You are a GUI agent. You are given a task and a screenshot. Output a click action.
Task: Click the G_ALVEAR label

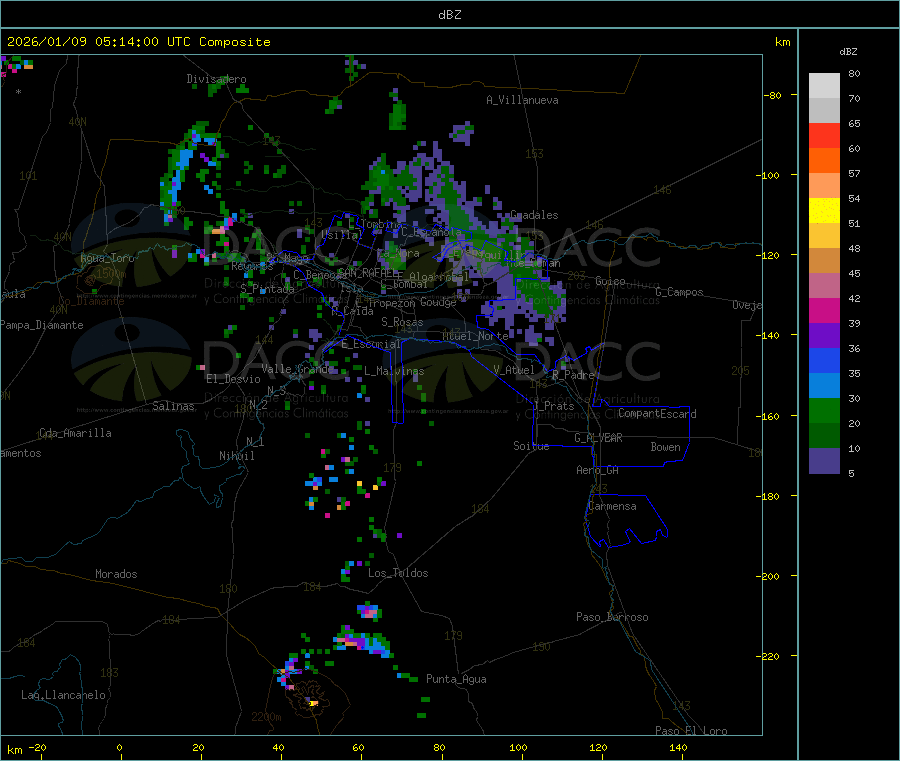coord(598,438)
